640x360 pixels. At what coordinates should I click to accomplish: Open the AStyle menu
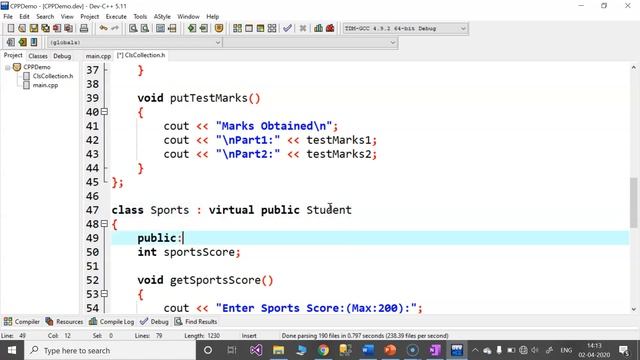coord(162,17)
